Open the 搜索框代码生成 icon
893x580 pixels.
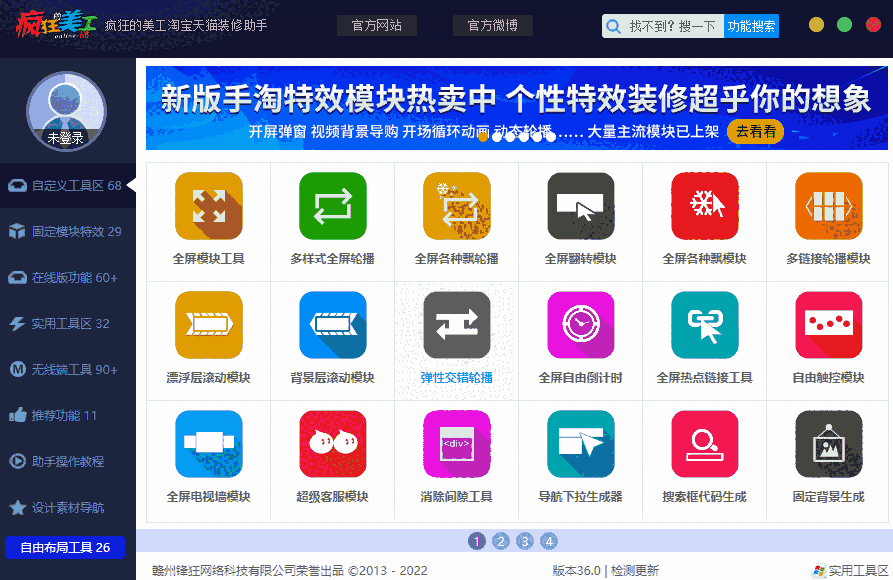click(705, 444)
